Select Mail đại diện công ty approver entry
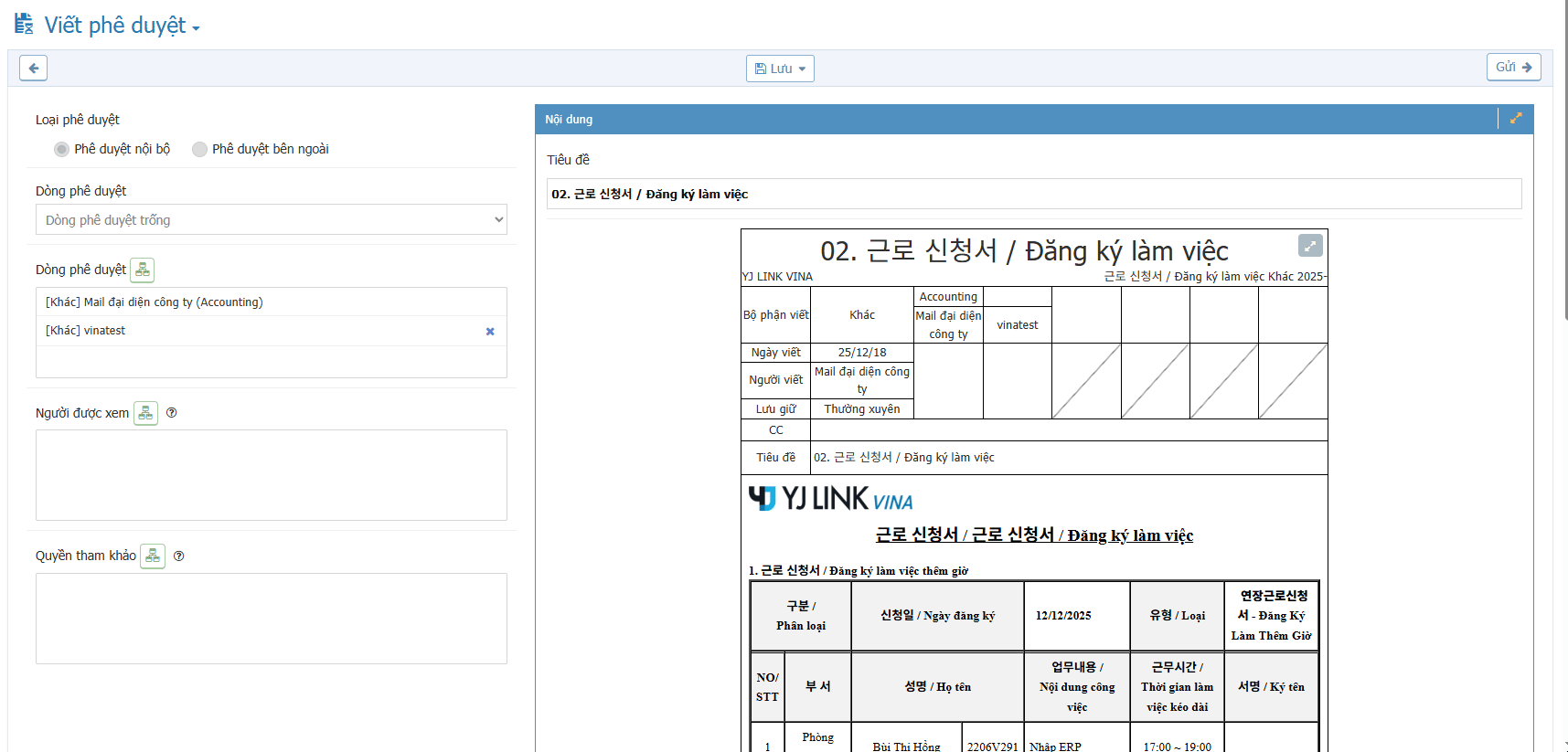 click(155, 302)
